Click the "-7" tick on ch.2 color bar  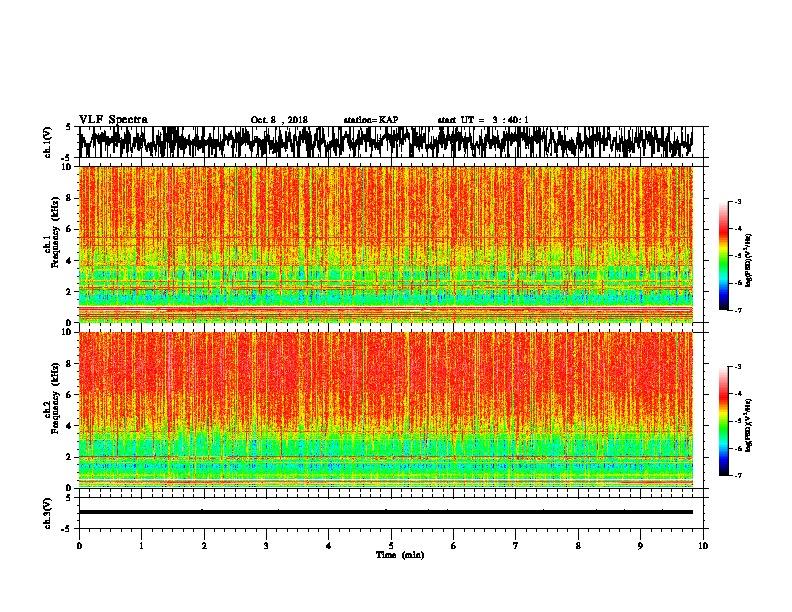click(737, 476)
